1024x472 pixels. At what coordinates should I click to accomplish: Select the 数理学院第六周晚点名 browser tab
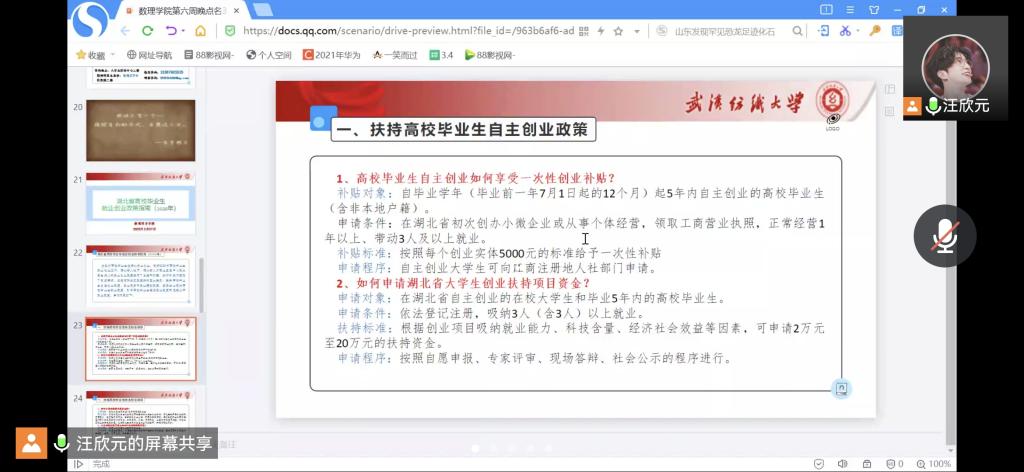pyautogui.click(x=176, y=9)
